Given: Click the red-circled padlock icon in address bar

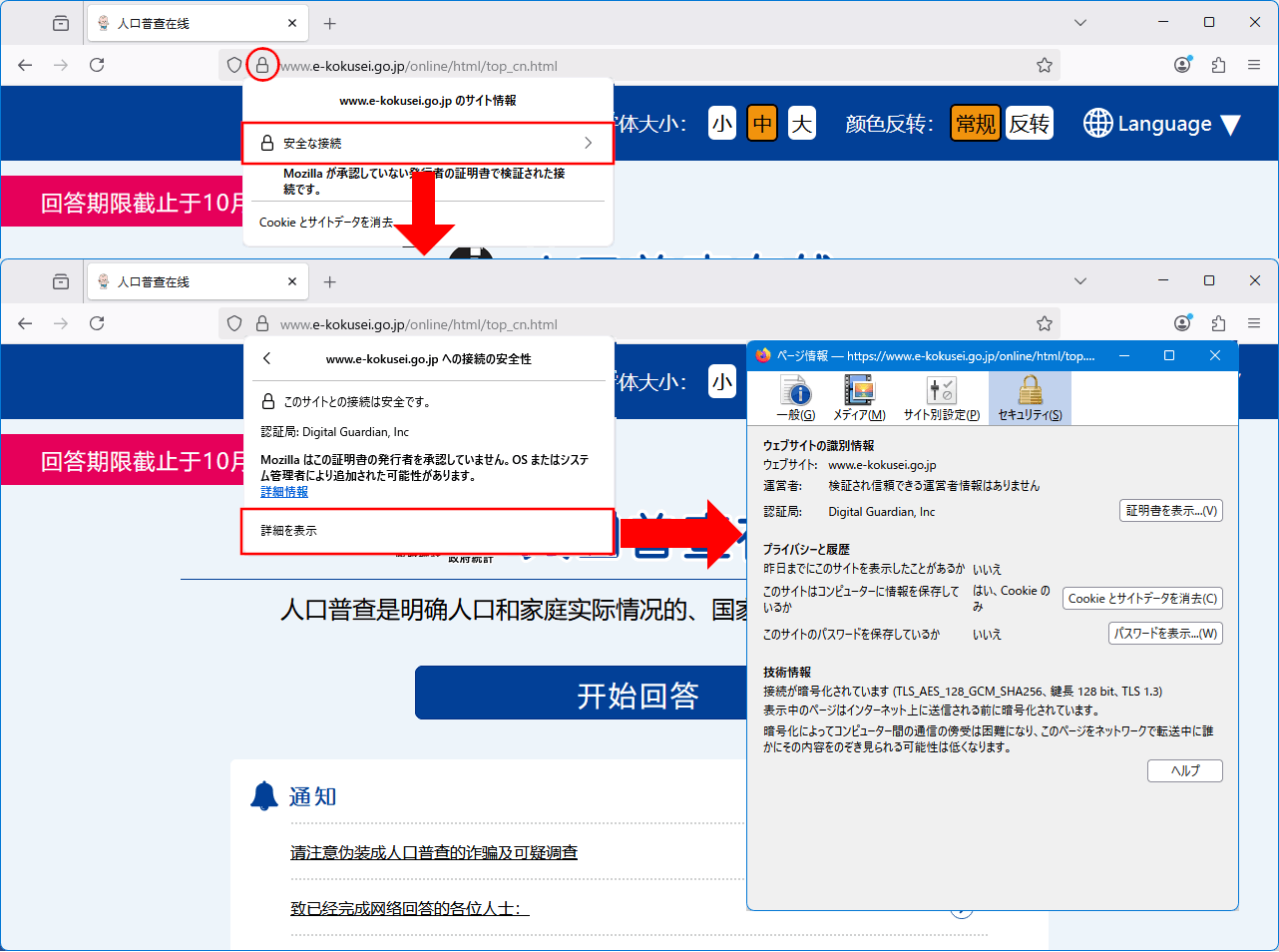Looking at the screenshot, I should pos(261,65).
